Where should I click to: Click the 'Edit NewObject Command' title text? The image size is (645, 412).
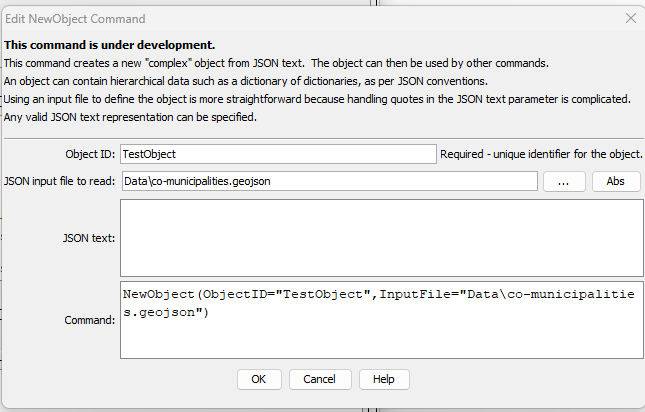click(75, 19)
